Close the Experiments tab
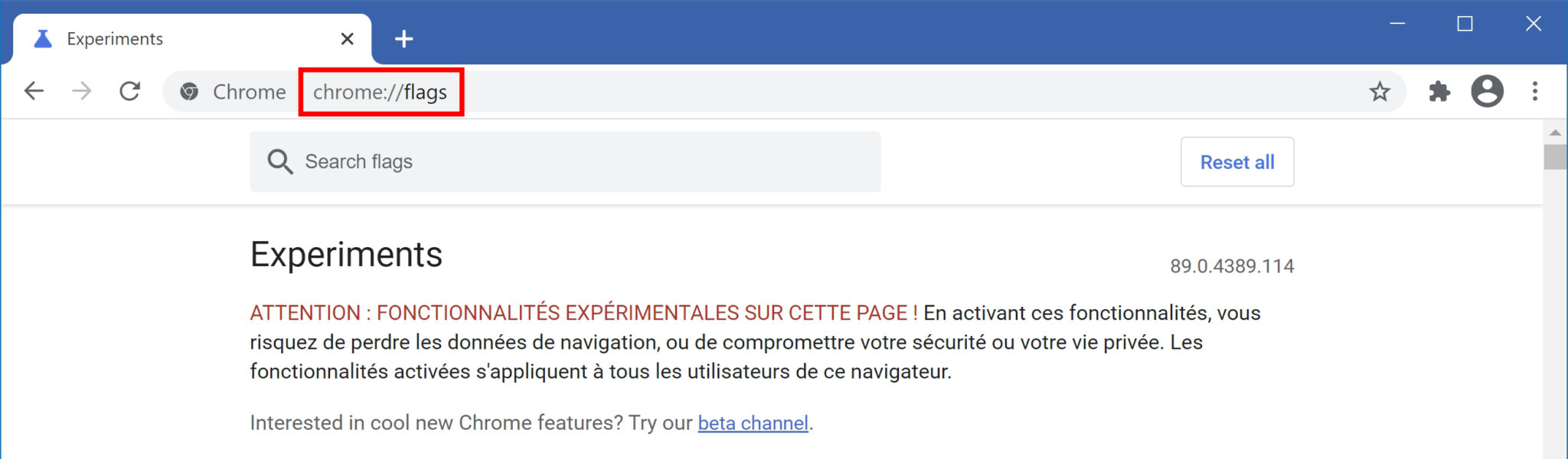The image size is (1568, 459). point(347,38)
